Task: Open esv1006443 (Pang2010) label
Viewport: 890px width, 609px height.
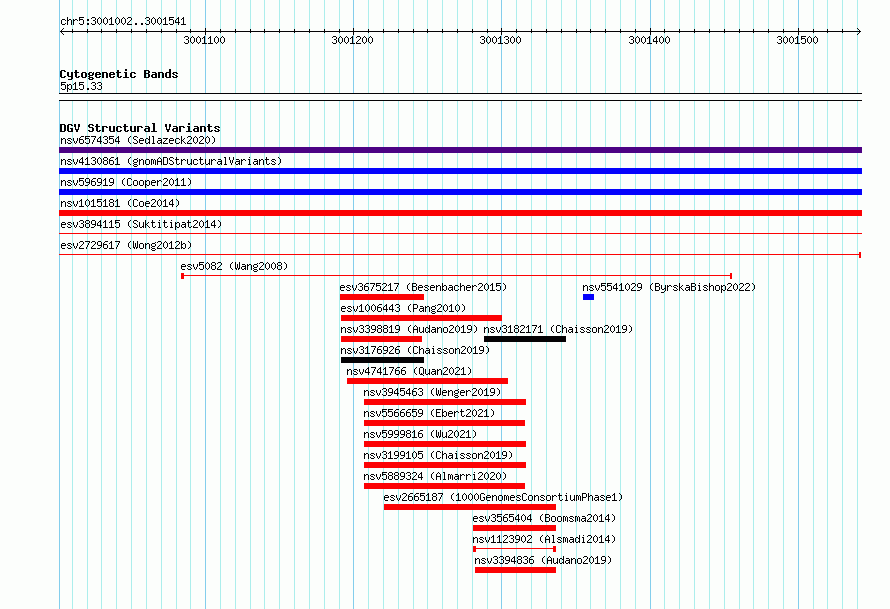Action: [x=403, y=308]
